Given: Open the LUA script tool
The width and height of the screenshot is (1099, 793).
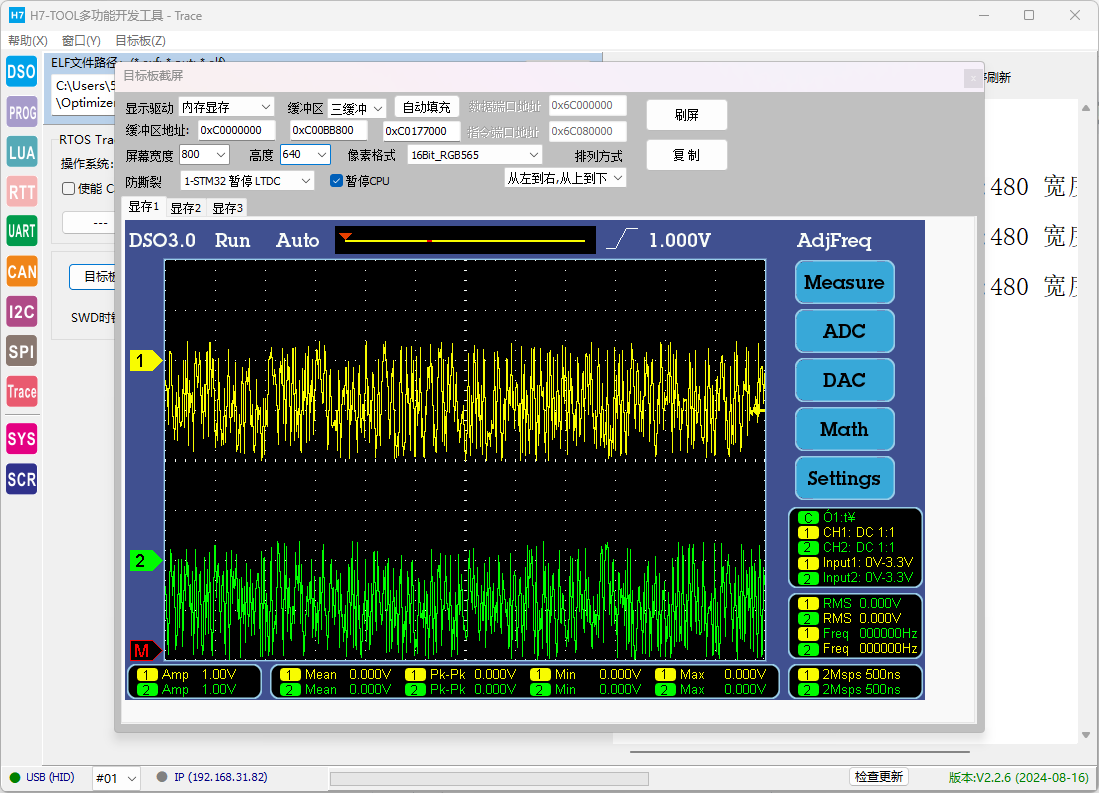Looking at the screenshot, I should click(21, 152).
